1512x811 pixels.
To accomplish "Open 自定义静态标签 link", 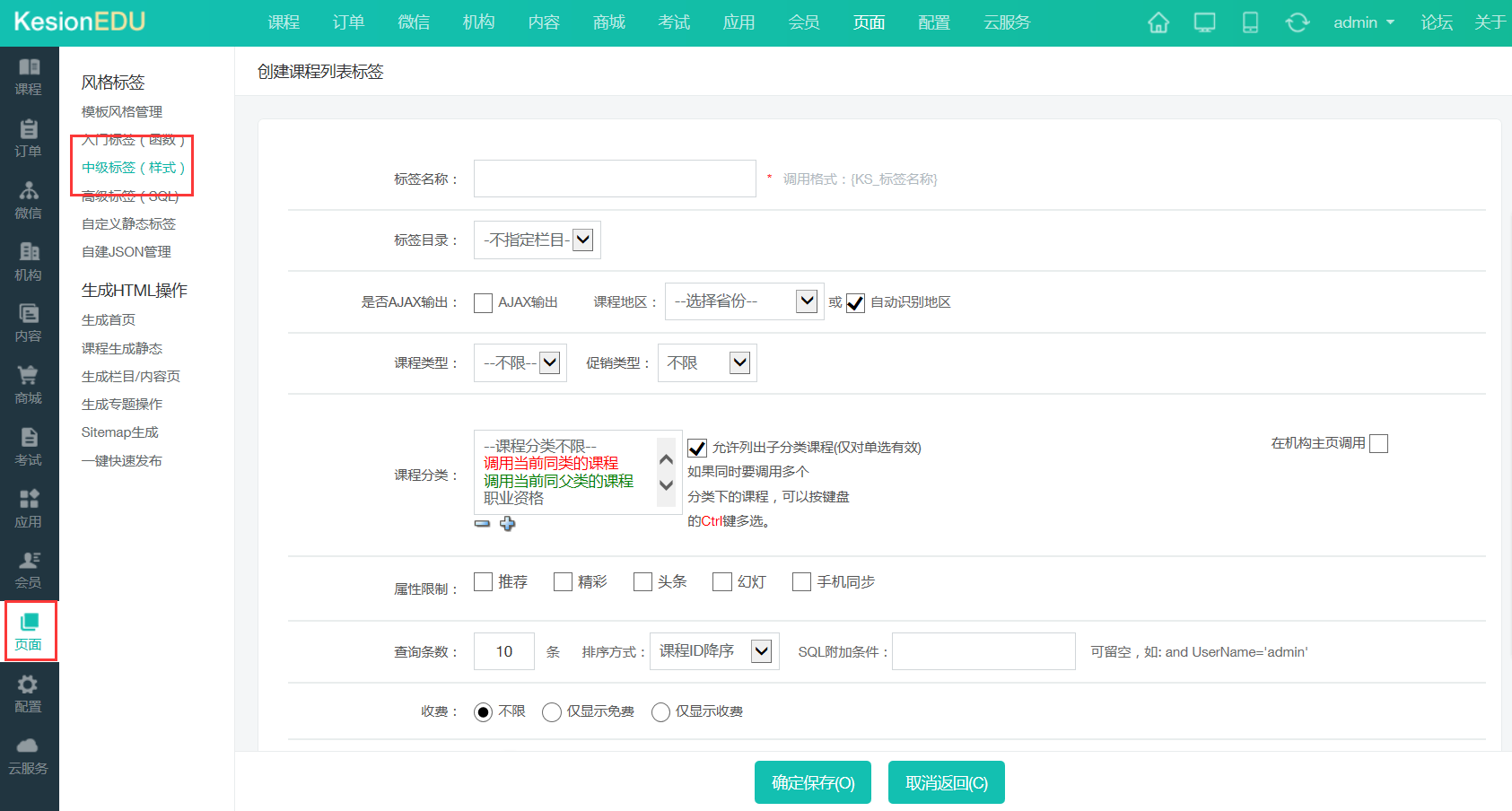I will pyautogui.click(x=128, y=224).
